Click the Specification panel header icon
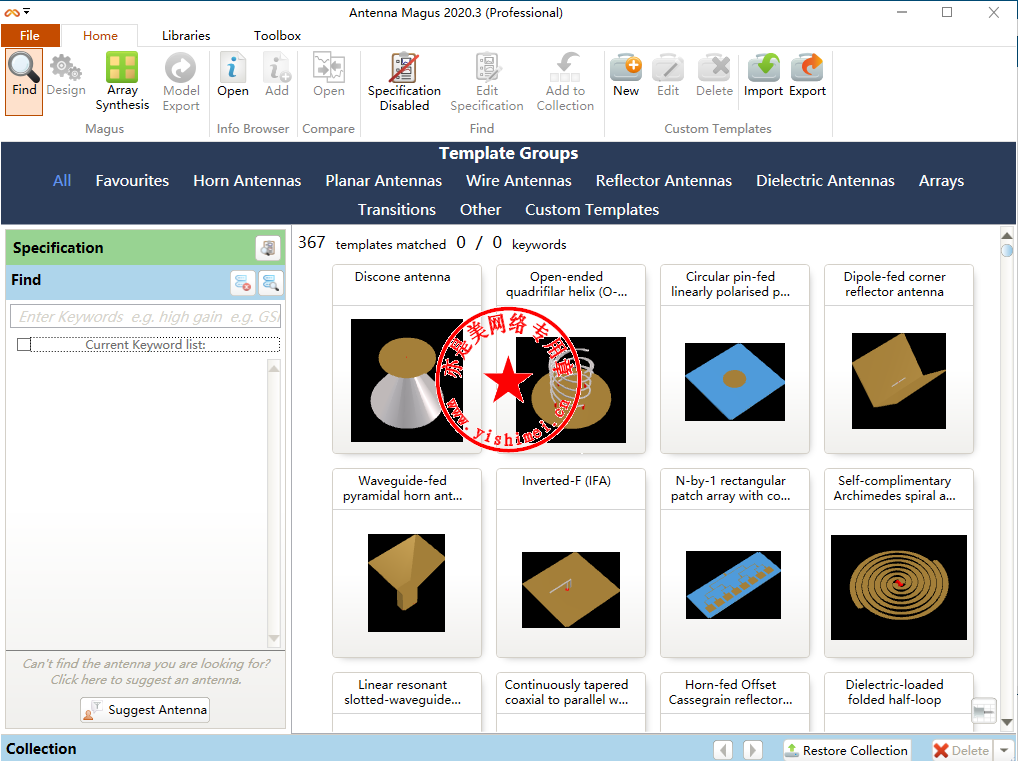The image size is (1018, 761). click(267, 248)
